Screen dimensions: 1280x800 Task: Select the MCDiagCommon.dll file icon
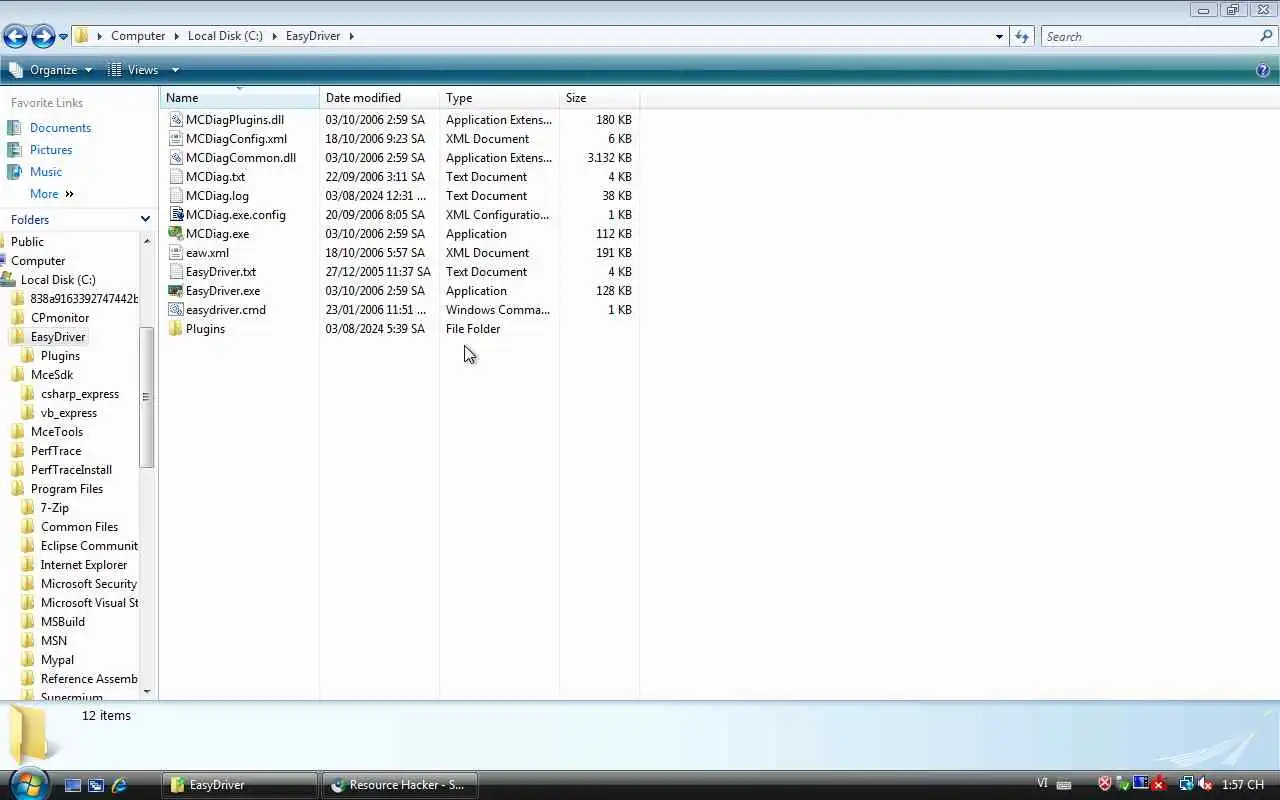(x=176, y=158)
